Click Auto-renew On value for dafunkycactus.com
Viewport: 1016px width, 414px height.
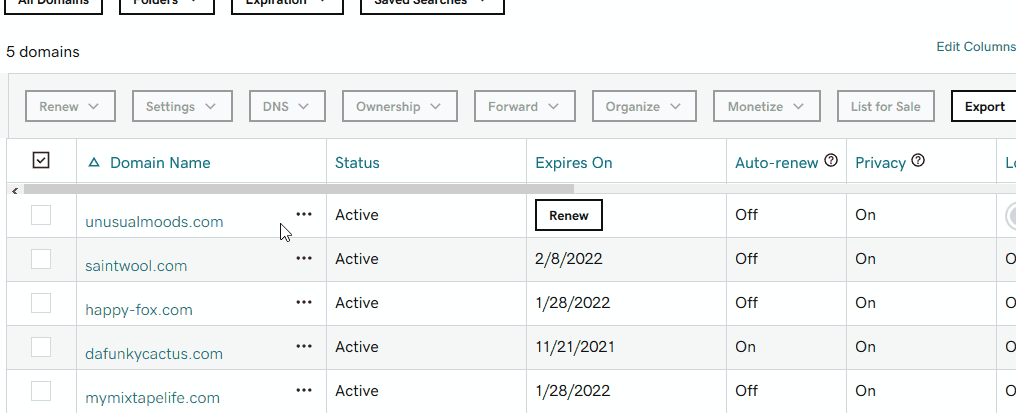tap(745, 347)
